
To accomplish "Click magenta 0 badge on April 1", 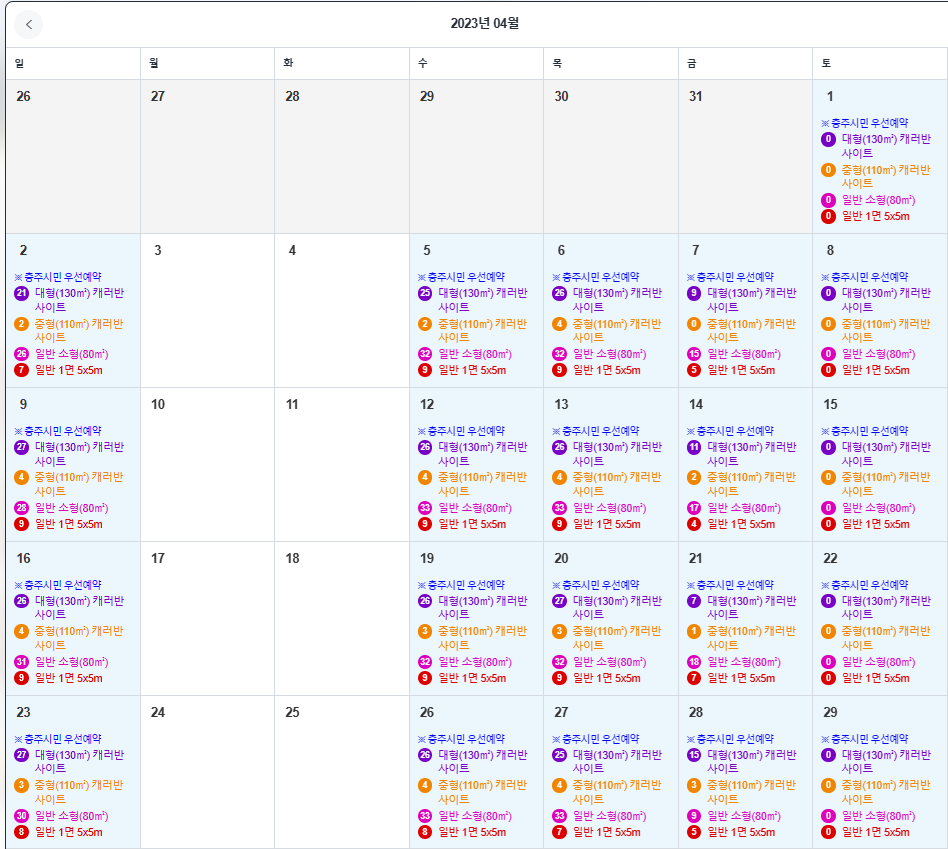I will click(x=828, y=200).
